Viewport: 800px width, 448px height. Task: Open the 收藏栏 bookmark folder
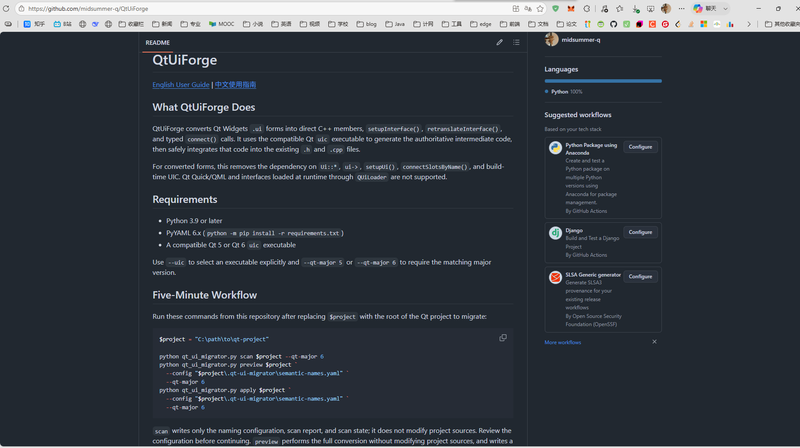point(131,24)
